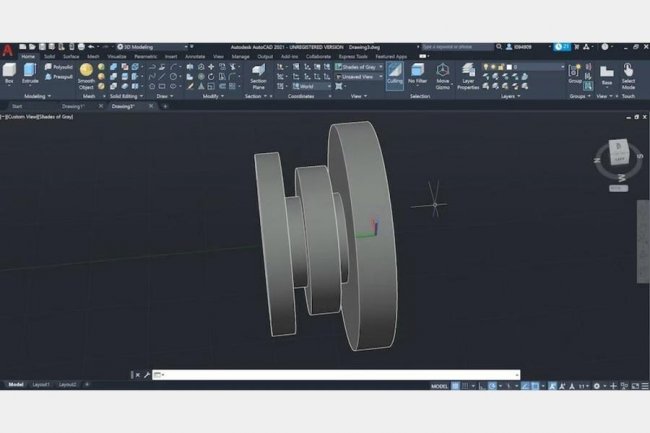The image size is (650, 433).
Task: Open the Shades of Gray visual style dropdown
Action: click(359, 67)
